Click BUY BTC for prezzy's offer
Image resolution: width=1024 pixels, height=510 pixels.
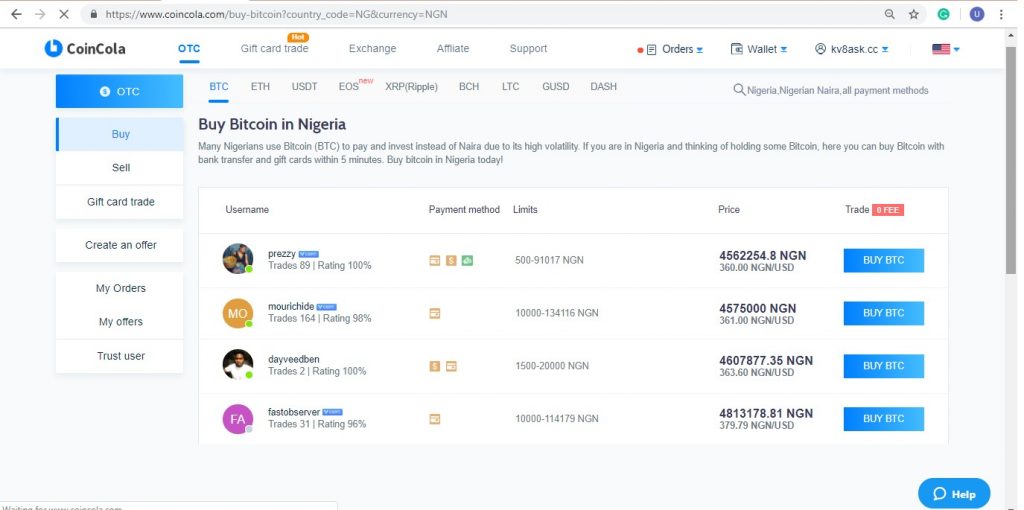(884, 261)
